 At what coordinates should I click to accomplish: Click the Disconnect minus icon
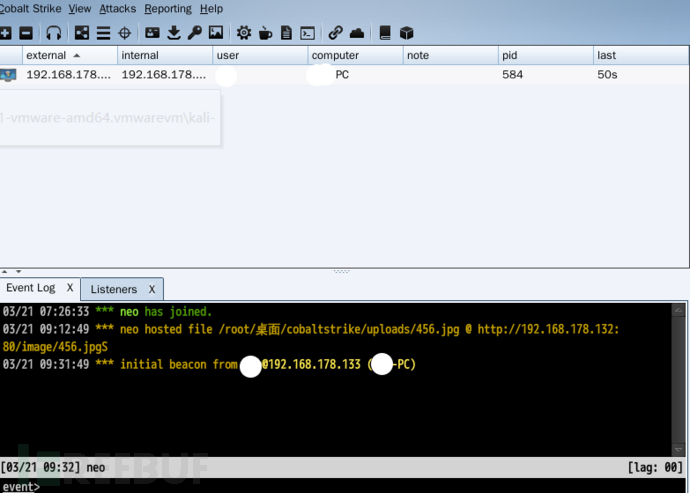point(26,33)
